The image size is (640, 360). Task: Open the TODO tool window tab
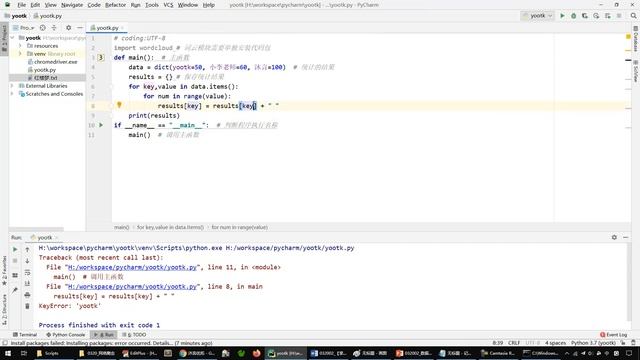[134, 334]
